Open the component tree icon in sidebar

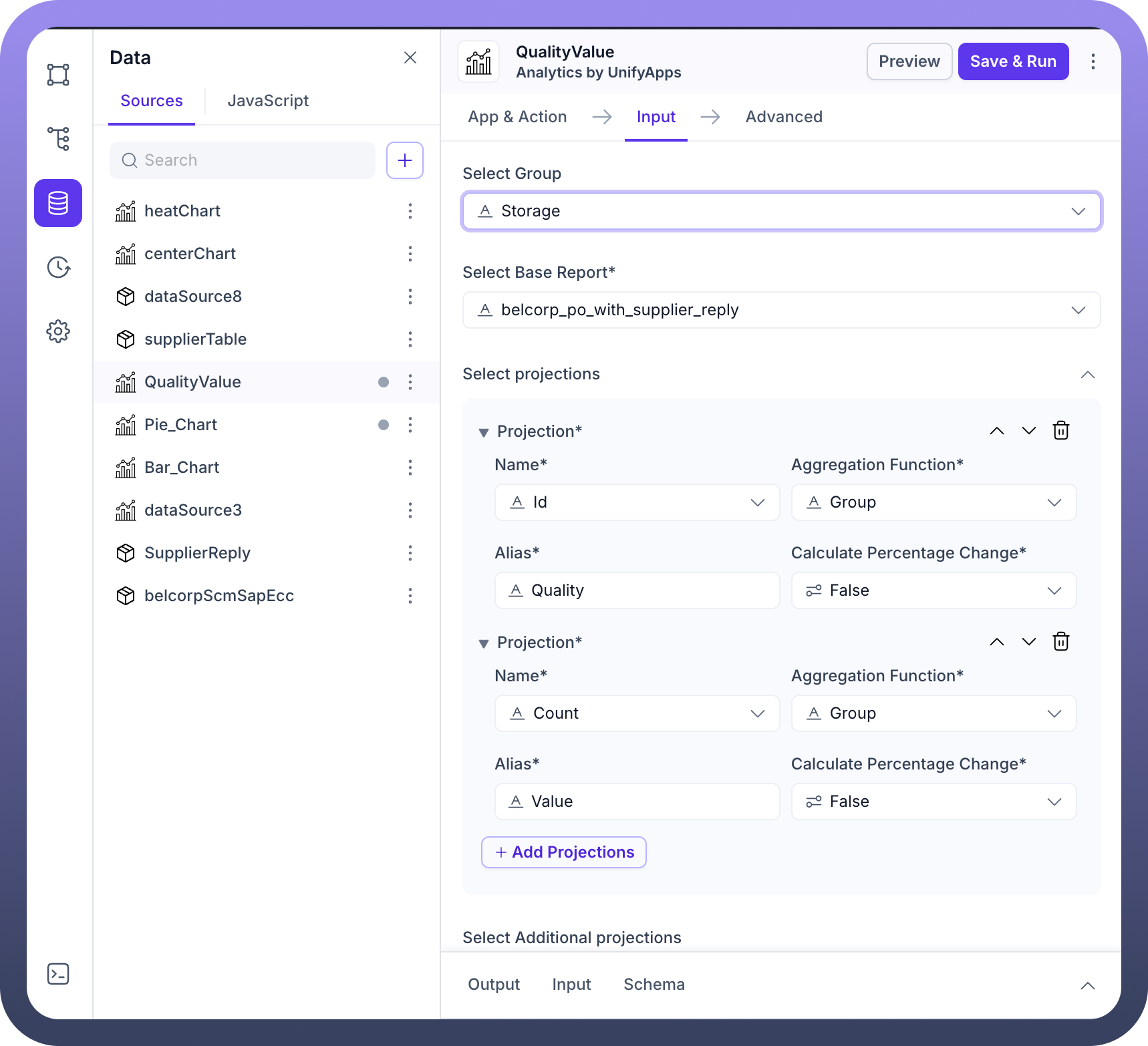tap(58, 139)
